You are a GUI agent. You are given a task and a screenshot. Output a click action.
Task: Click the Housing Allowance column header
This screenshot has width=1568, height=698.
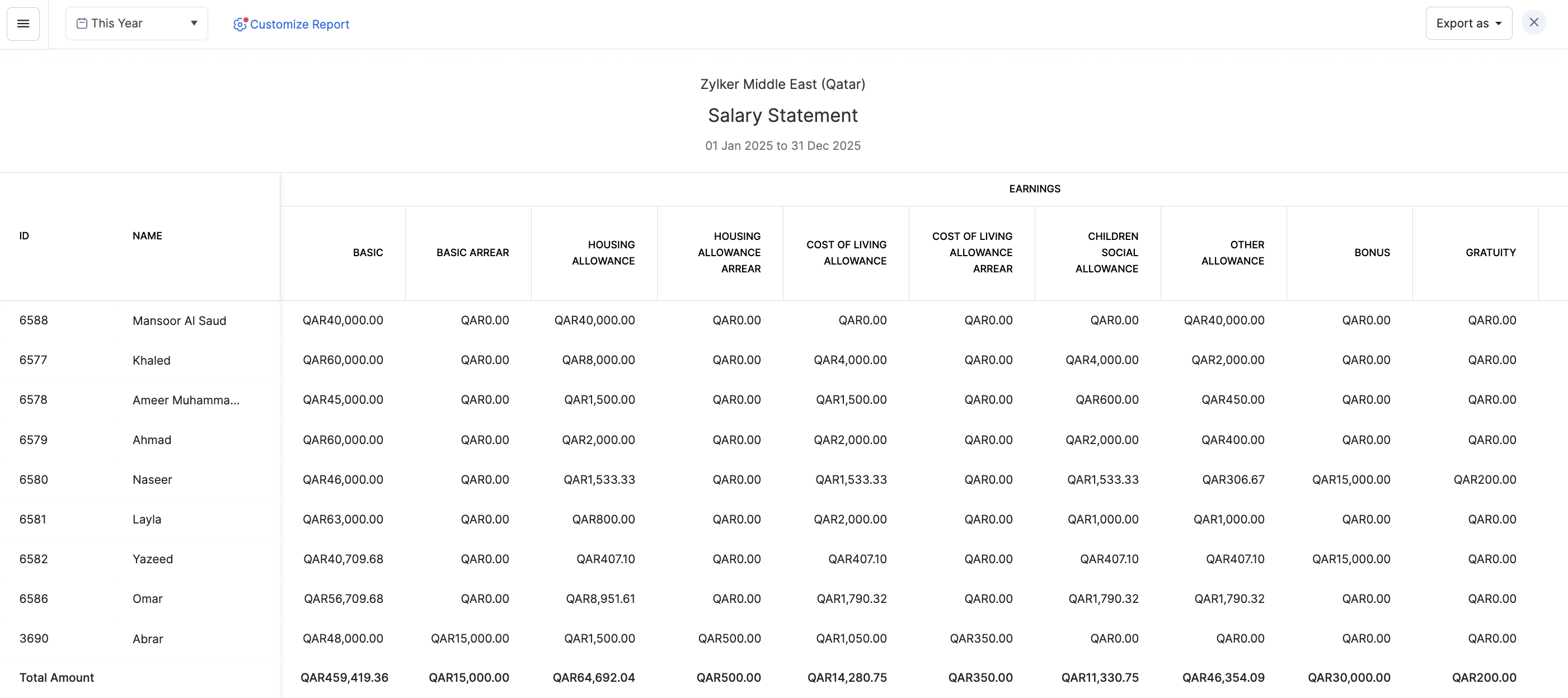pyautogui.click(x=603, y=253)
